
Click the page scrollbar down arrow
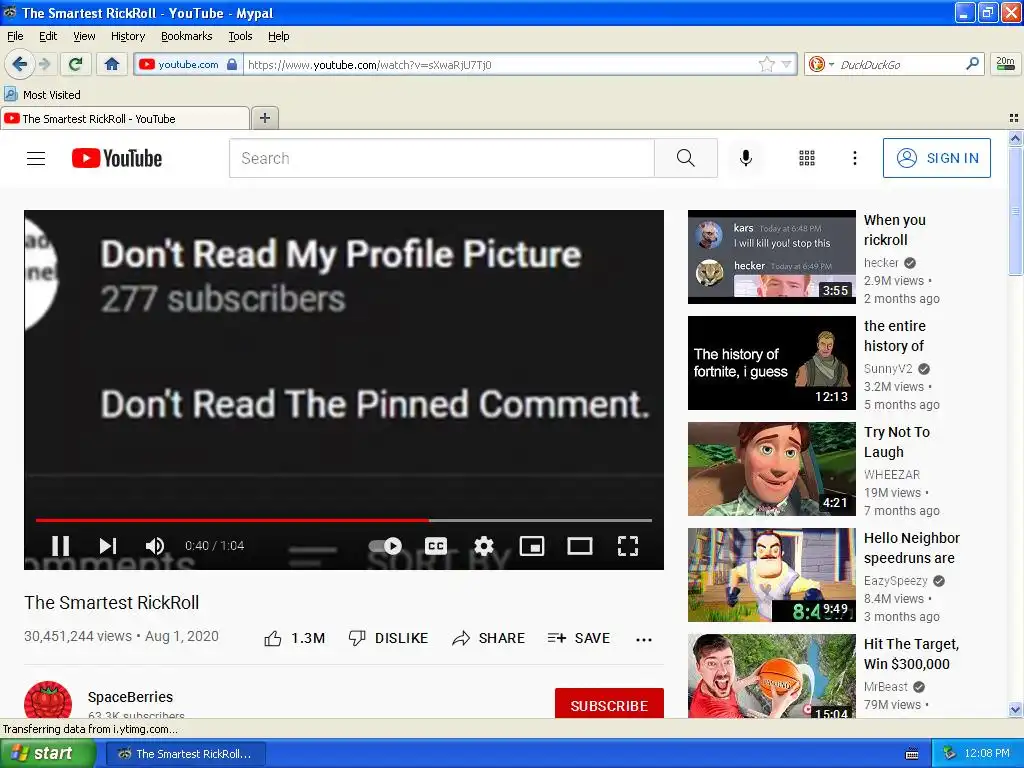pyautogui.click(x=1015, y=709)
